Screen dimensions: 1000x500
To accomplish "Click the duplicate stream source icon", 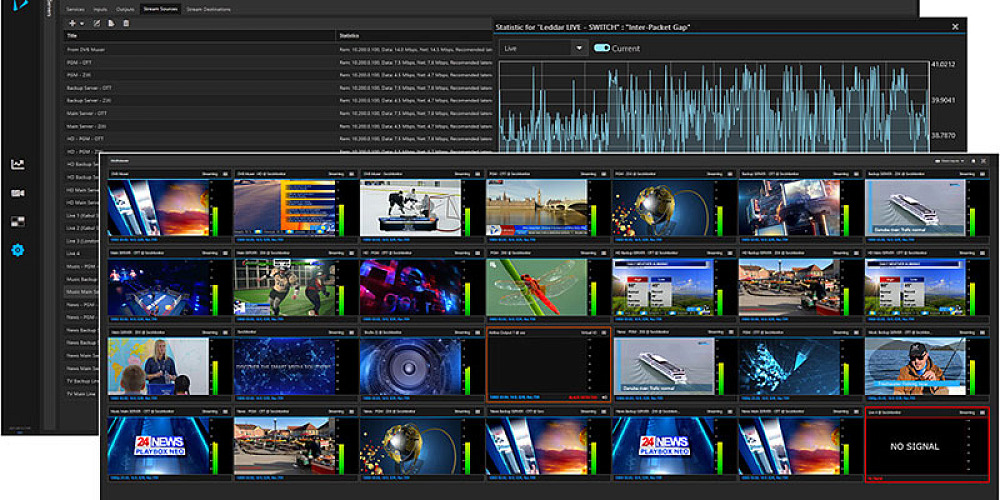I will pyautogui.click(x=111, y=22).
